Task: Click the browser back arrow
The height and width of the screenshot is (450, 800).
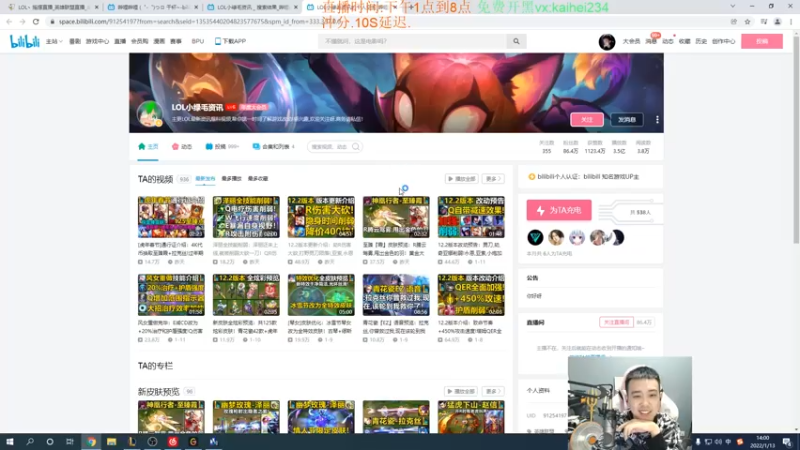Action: click(x=9, y=21)
